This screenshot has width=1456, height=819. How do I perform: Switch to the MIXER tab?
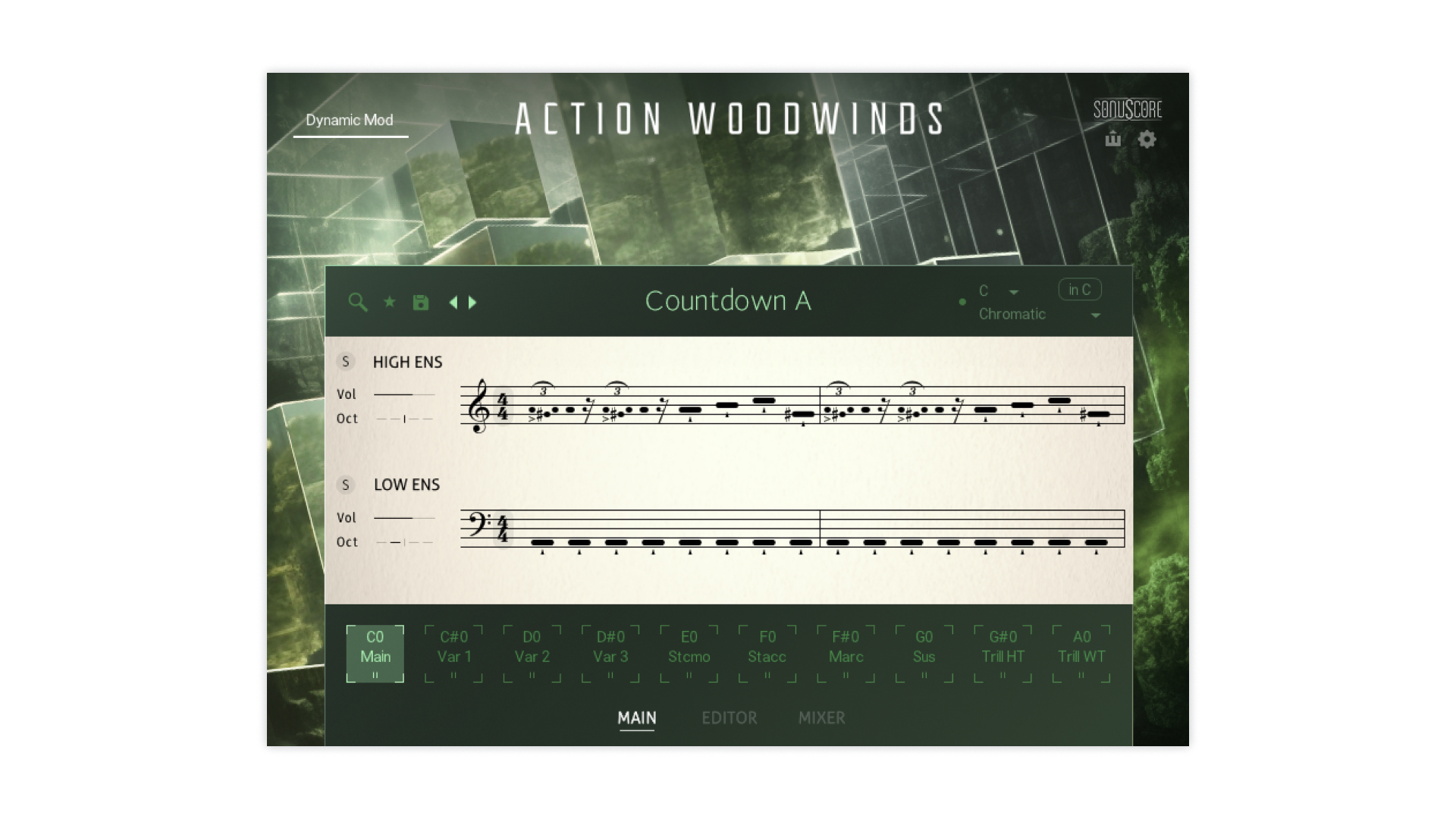821,717
